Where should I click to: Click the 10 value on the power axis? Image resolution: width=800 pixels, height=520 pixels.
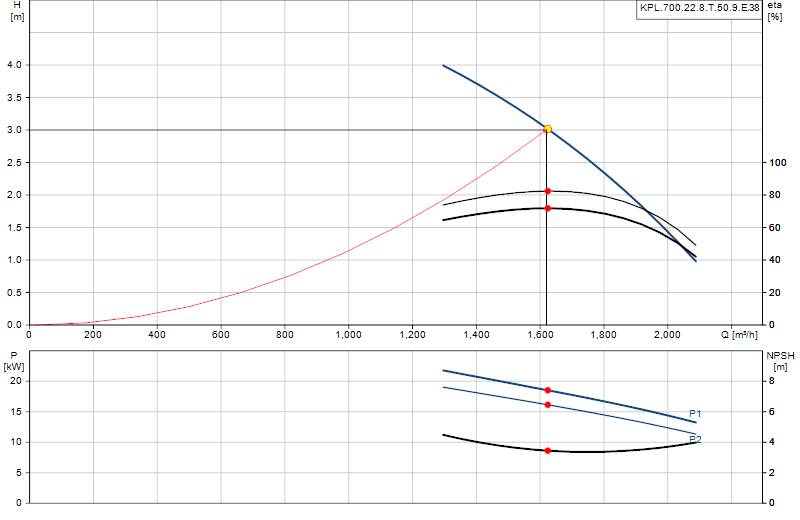(16, 442)
